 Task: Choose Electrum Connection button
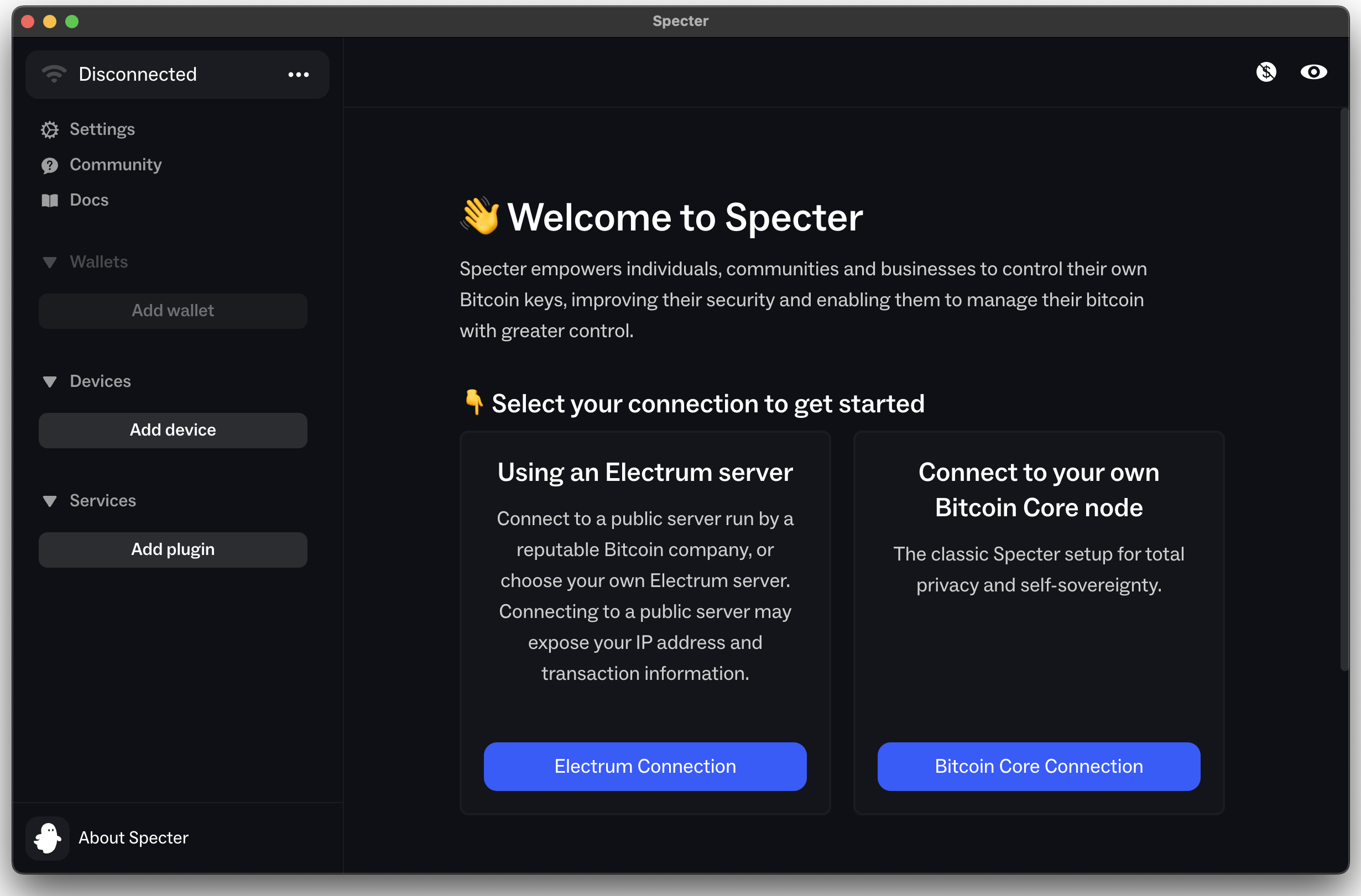click(x=645, y=766)
